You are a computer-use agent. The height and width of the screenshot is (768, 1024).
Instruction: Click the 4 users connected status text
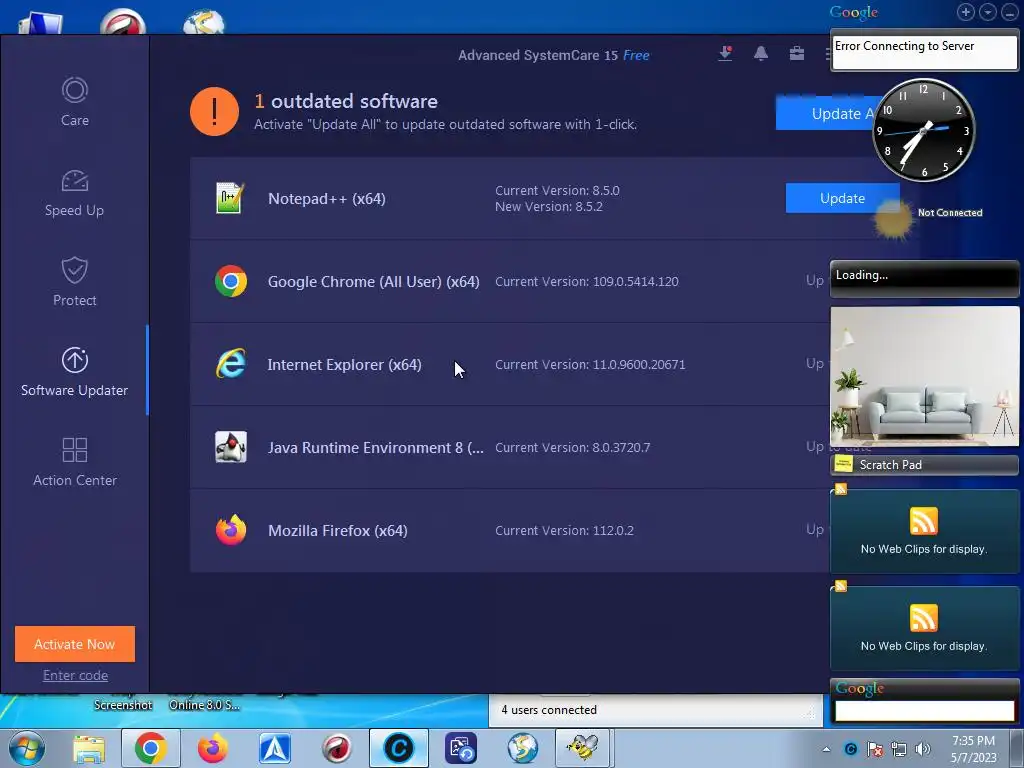549,710
